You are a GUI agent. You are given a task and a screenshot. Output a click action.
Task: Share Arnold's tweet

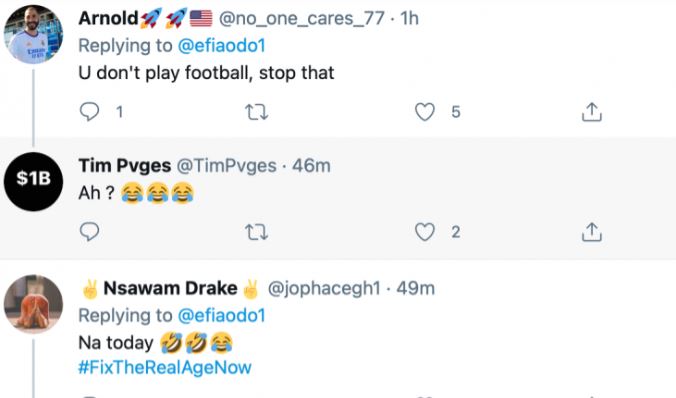(x=592, y=112)
